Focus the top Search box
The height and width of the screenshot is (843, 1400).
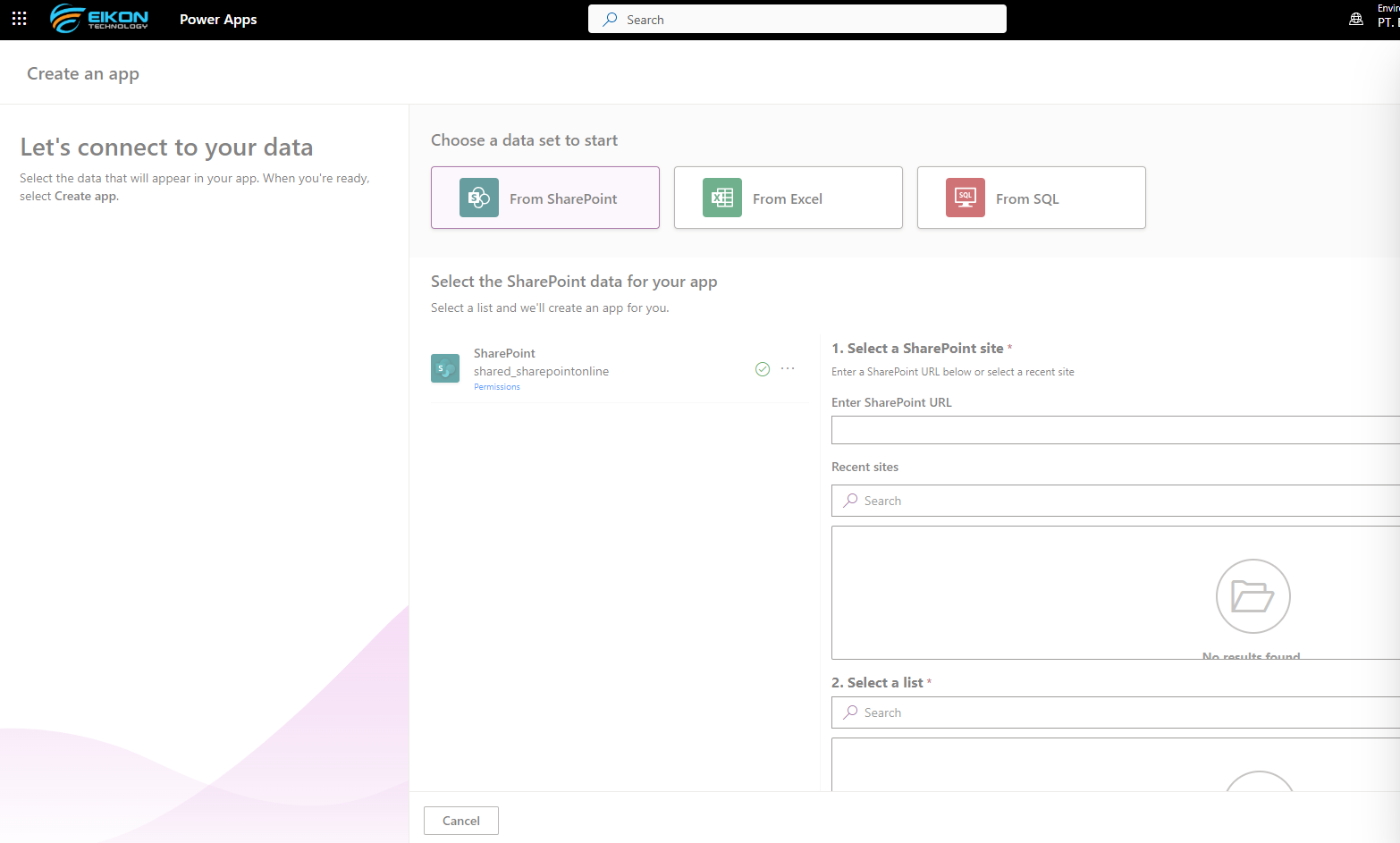(x=797, y=19)
